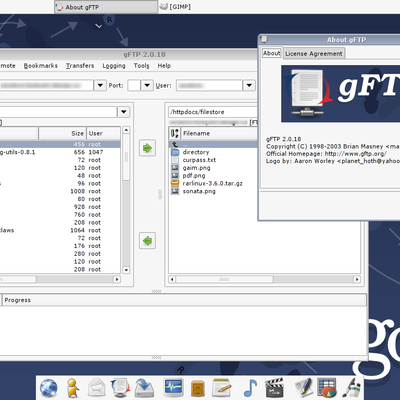Open the instant messenger figure dock icon
The image size is (400, 400).
72,388
